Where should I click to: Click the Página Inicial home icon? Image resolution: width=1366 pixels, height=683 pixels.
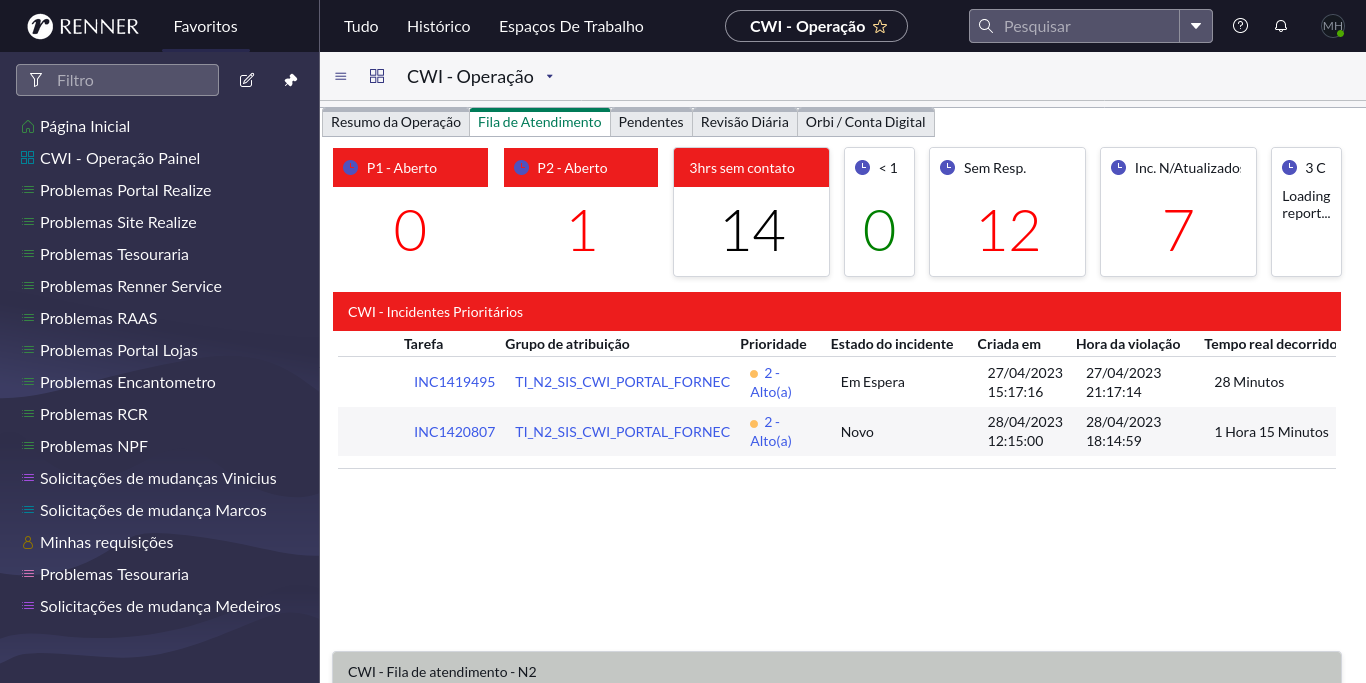point(28,127)
